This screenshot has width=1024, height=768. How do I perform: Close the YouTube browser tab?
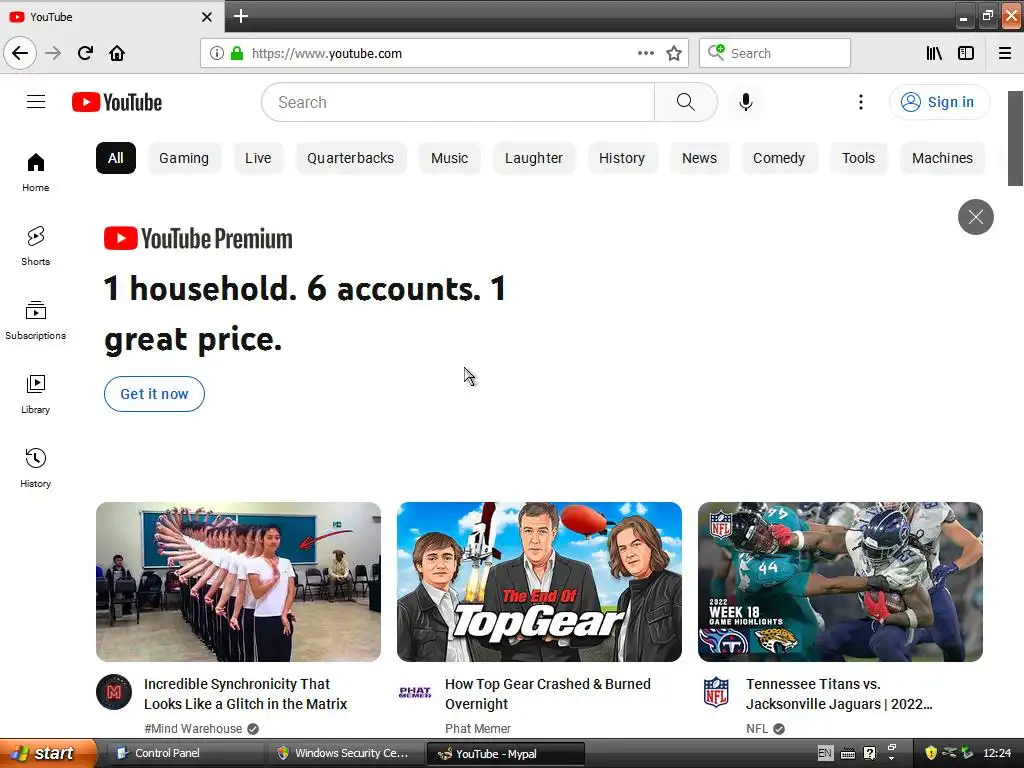click(206, 17)
